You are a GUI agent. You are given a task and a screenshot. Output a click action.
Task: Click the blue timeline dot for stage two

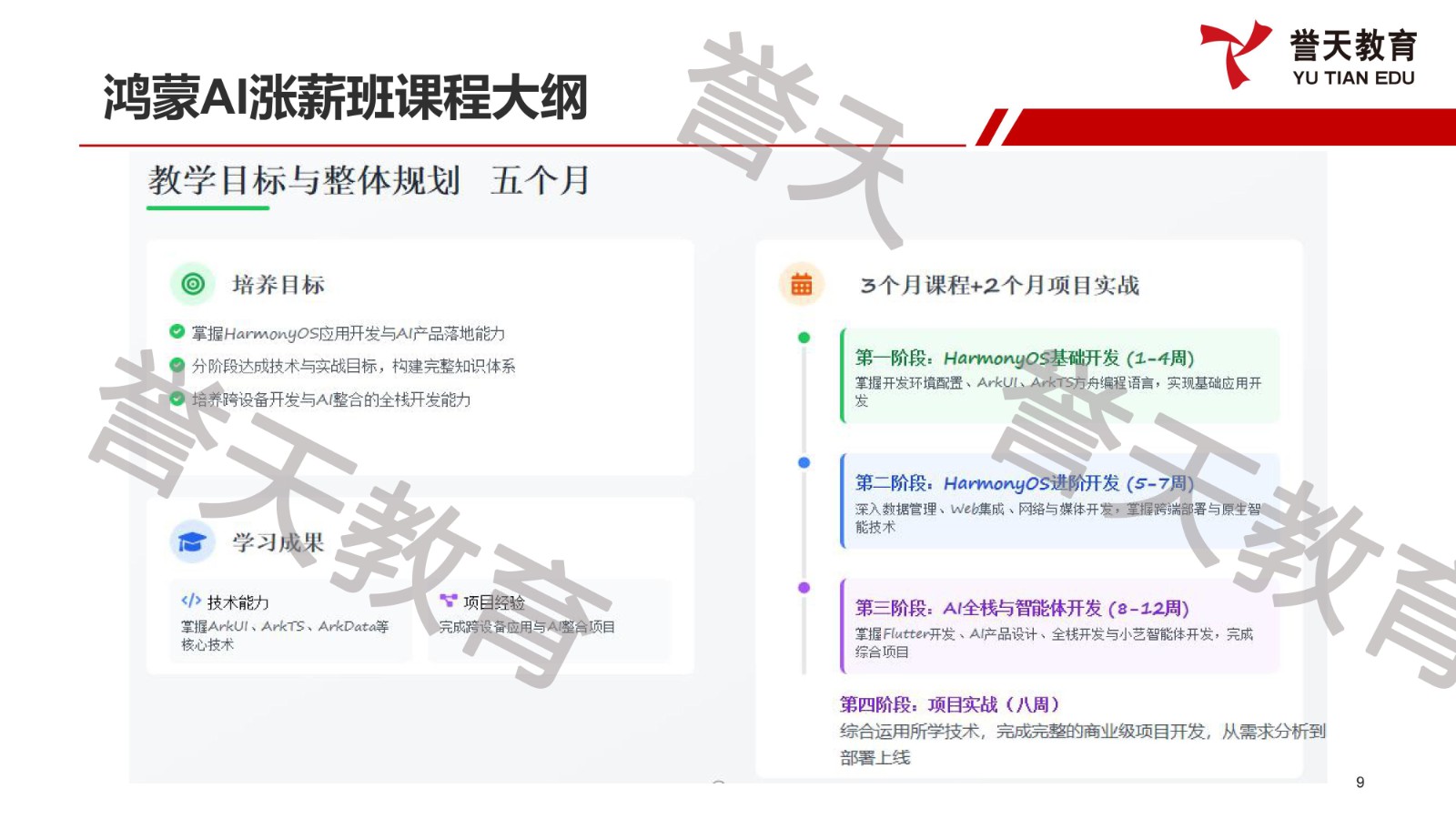coord(804,462)
